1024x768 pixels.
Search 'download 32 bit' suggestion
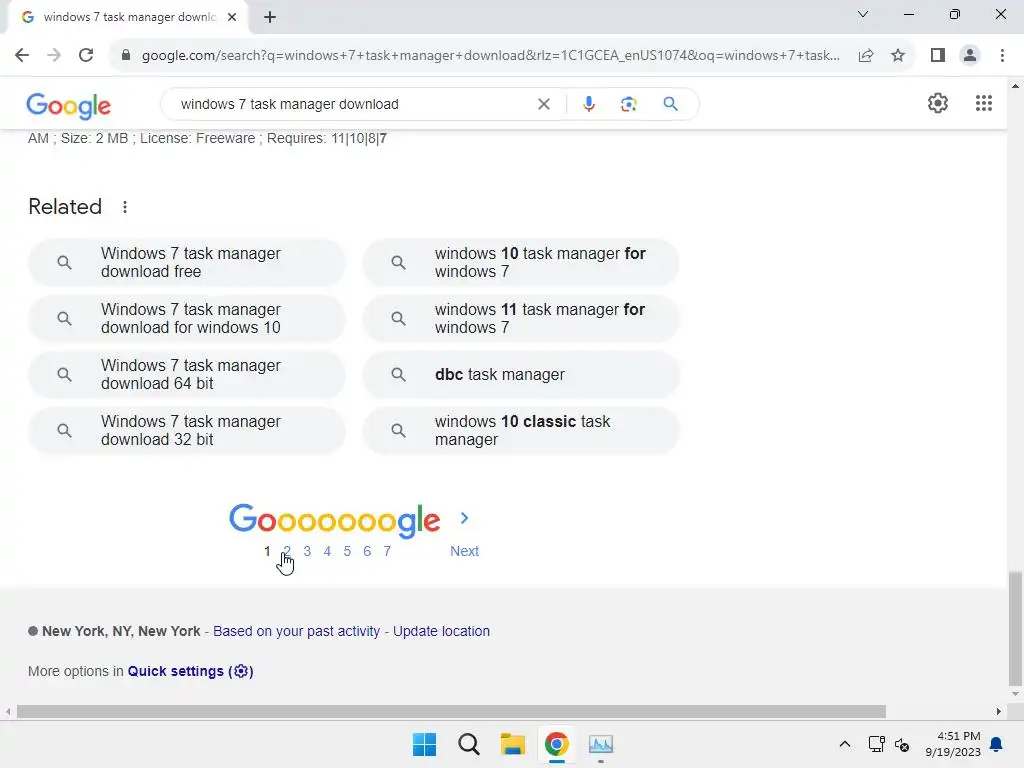[187, 431]
